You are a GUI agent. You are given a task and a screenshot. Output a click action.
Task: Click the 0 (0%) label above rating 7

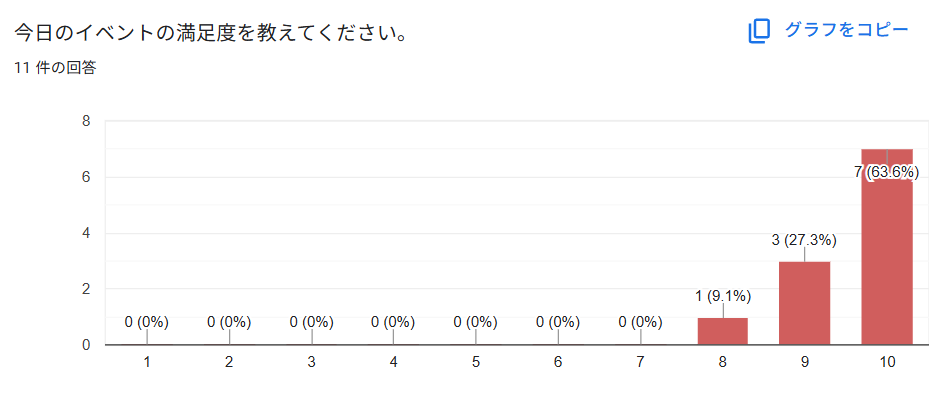pyautogui.click(x=640, y=322)
